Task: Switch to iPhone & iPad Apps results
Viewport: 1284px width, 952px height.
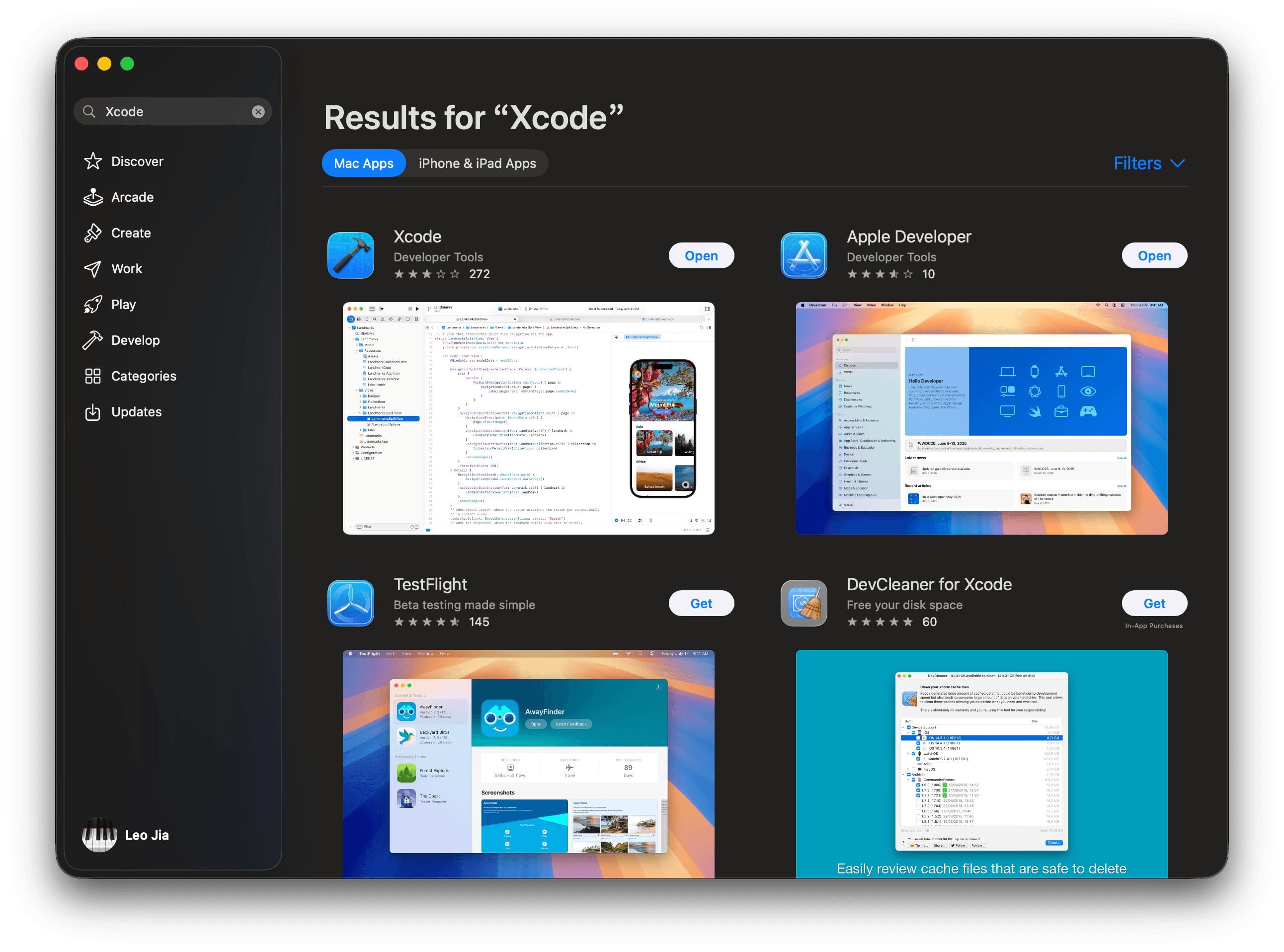Action: pyautogui.click(x=478, y=163)
